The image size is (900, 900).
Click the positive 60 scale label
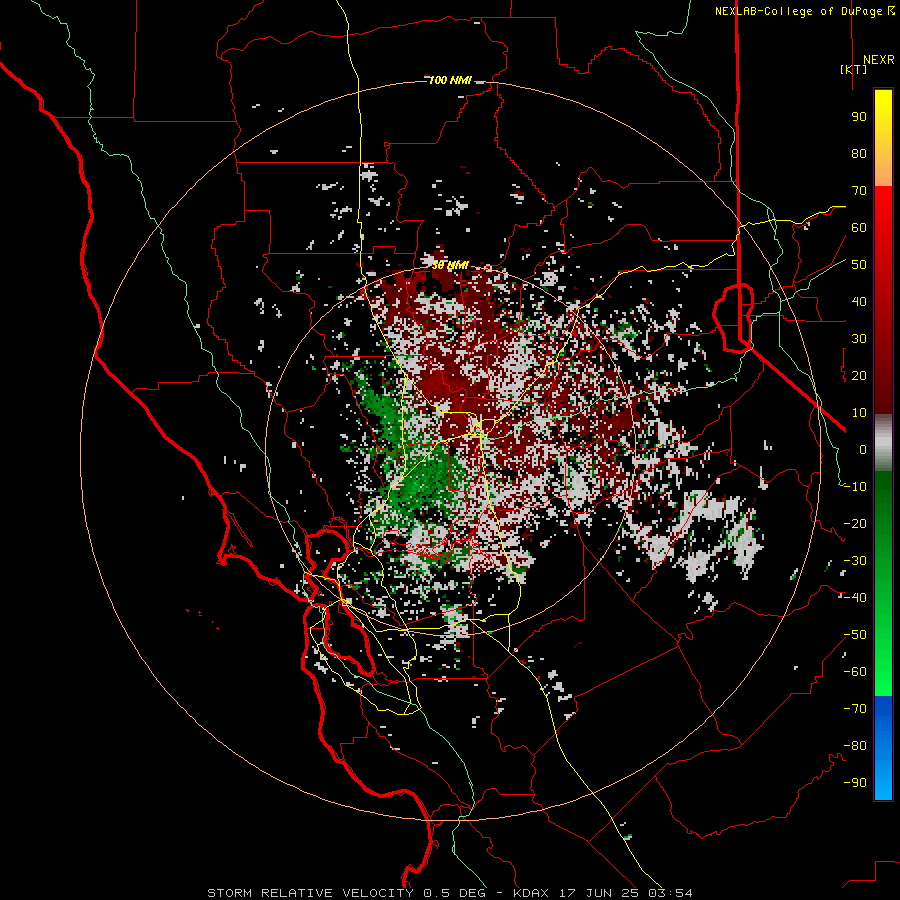pos(859,227)
